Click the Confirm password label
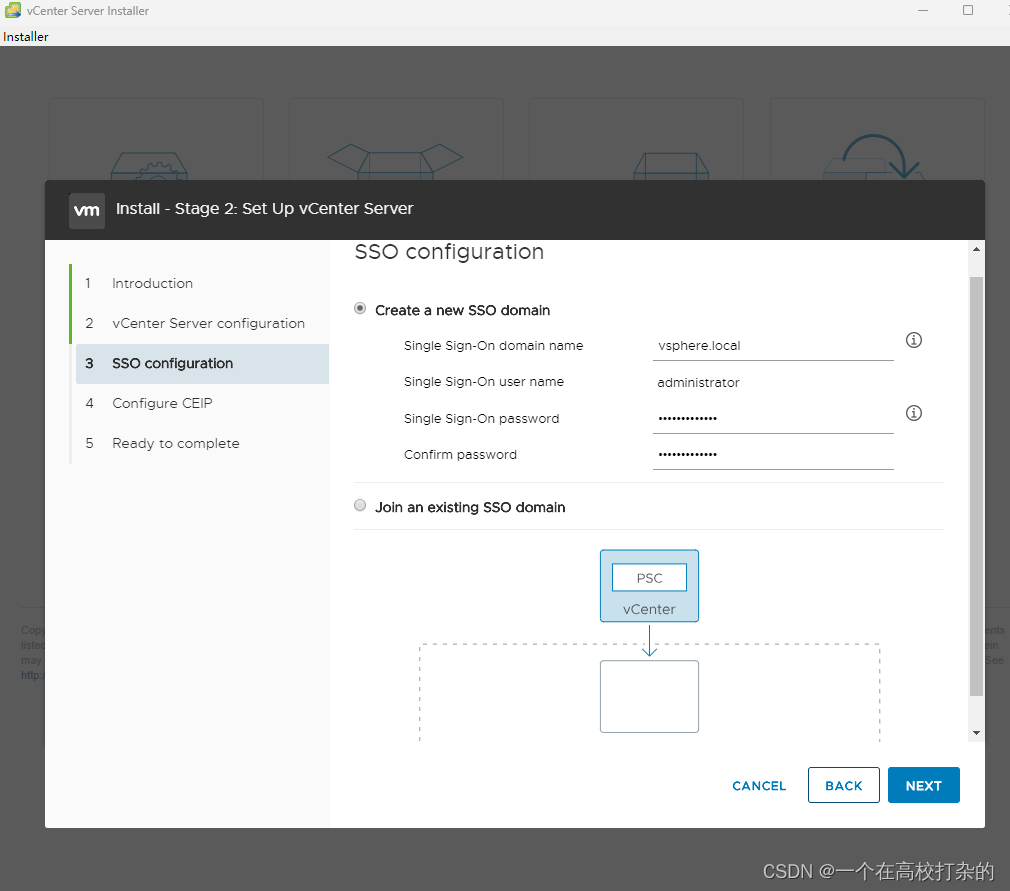This screenshot has height=891, width=1010. click(461, 455)
